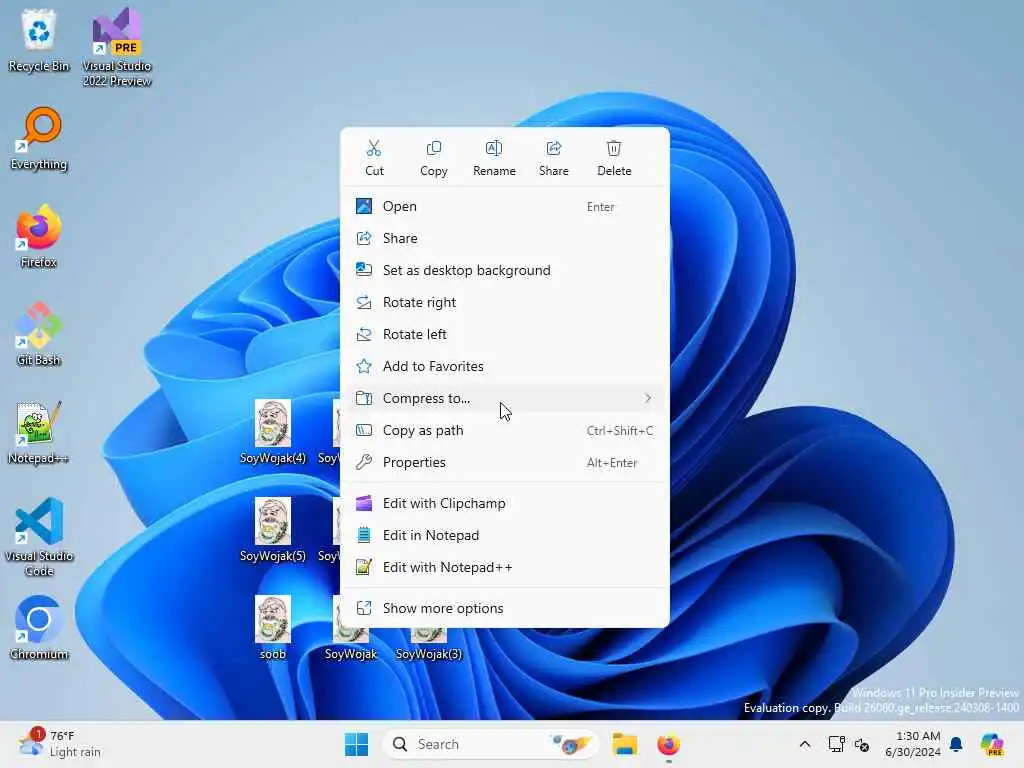Viewport: 1024px width, 768px height.
Task: Click the taskbar Search box
Action: (x=490, y=744)
